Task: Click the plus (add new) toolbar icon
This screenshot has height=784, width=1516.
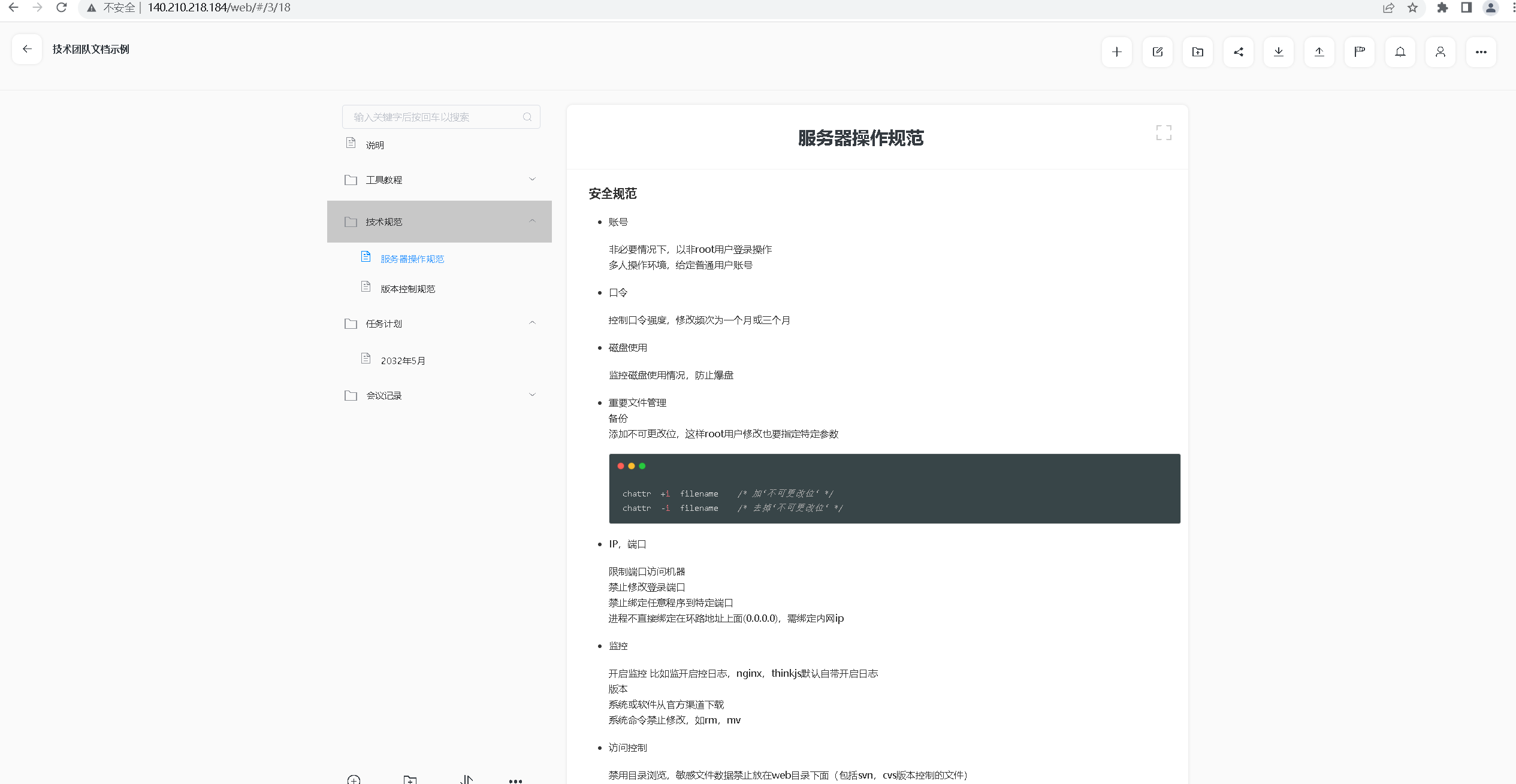Action: point(1116,52)
